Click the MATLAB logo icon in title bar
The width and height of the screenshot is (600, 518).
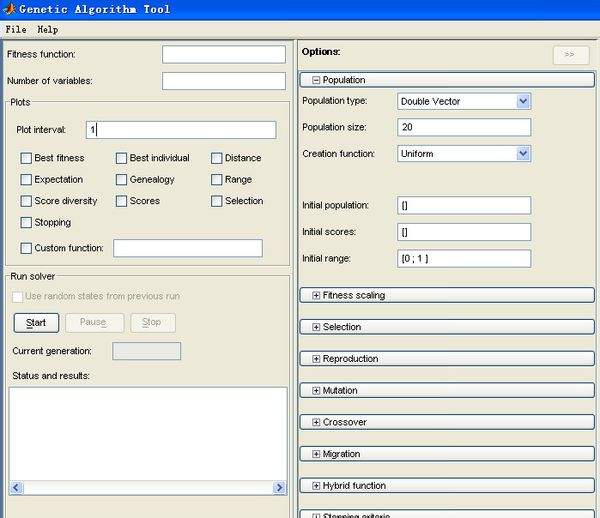click(8, 9)
